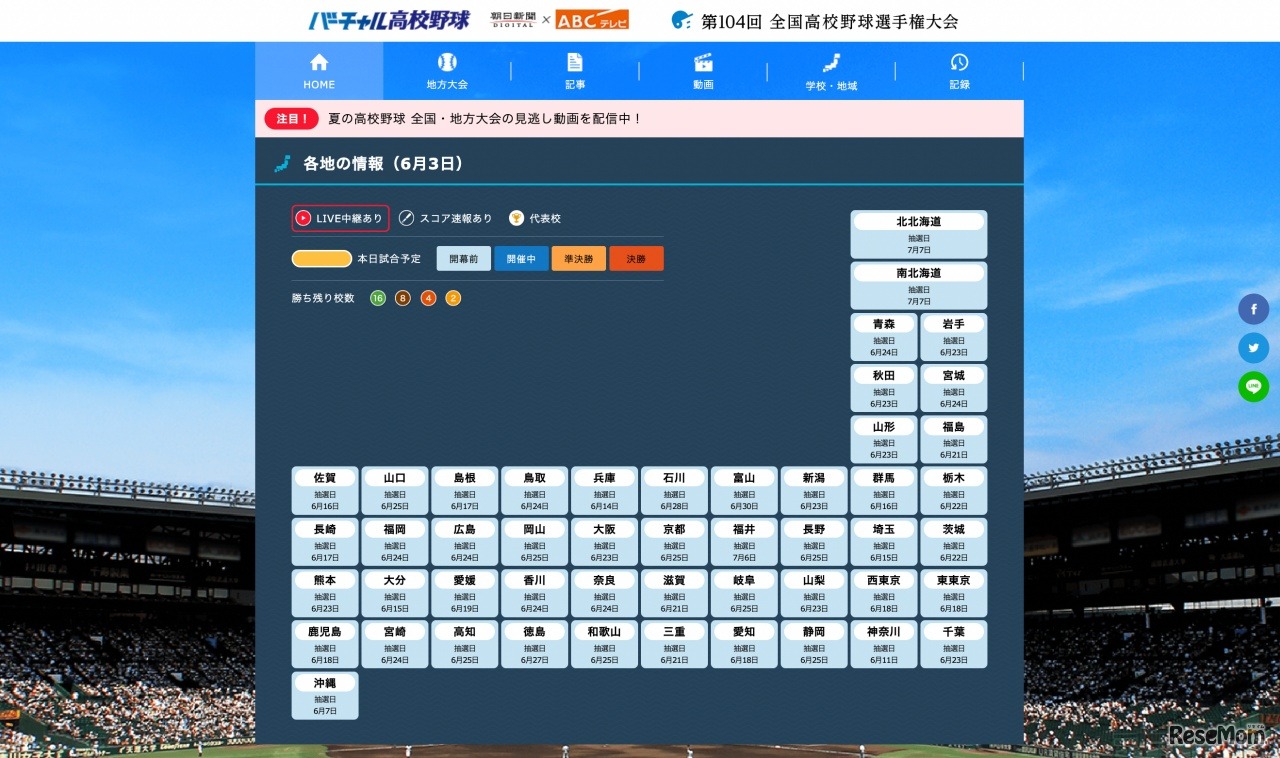Viewport: 1280px width, 758px height.
Task: Share the page via the Facebook icon
Action: tap(1253, 309)
